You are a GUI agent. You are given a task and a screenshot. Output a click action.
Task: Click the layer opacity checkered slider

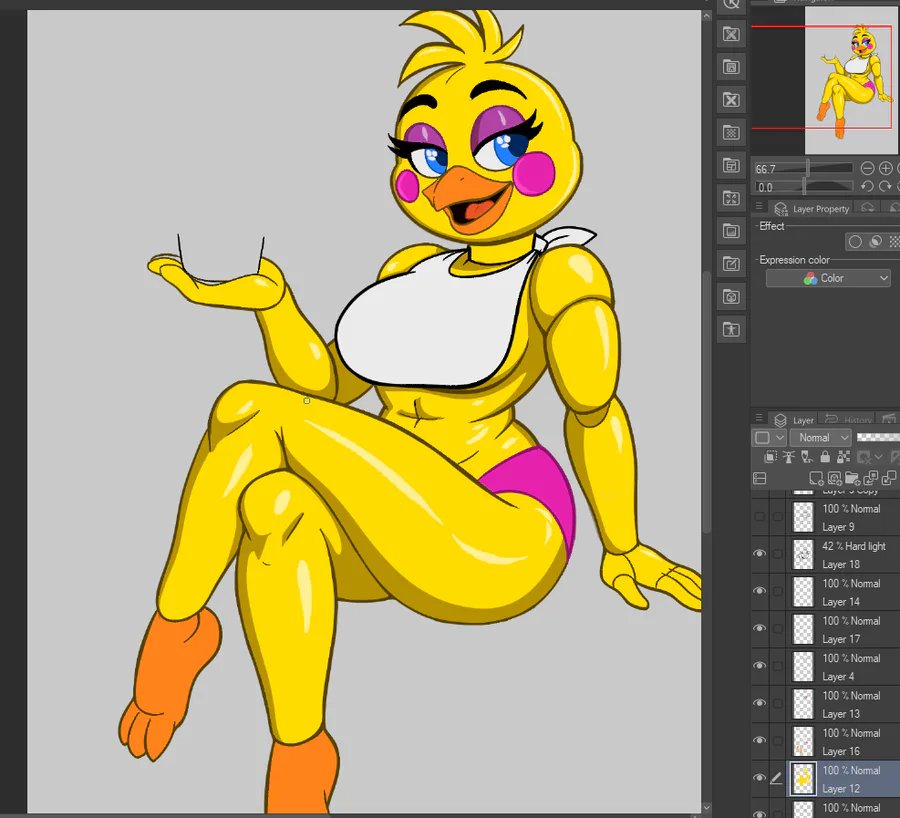pyautogui.click(x=878, y=437)
